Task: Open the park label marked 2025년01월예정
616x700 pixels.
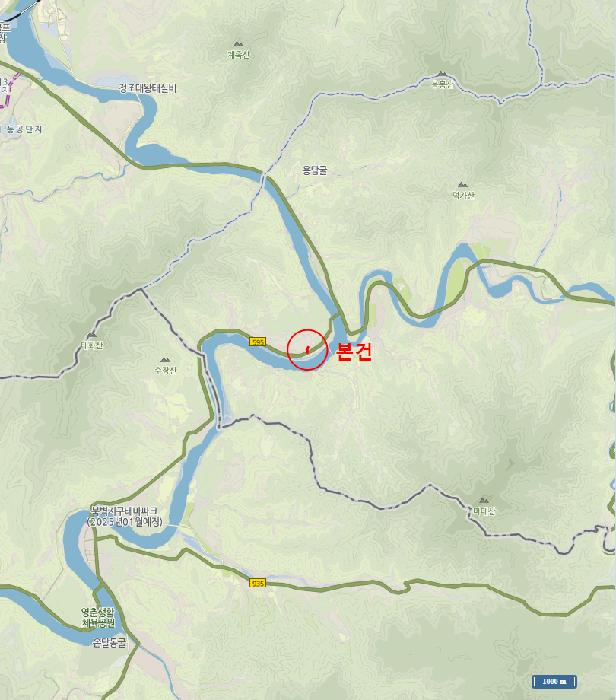Action: point(125,517)
